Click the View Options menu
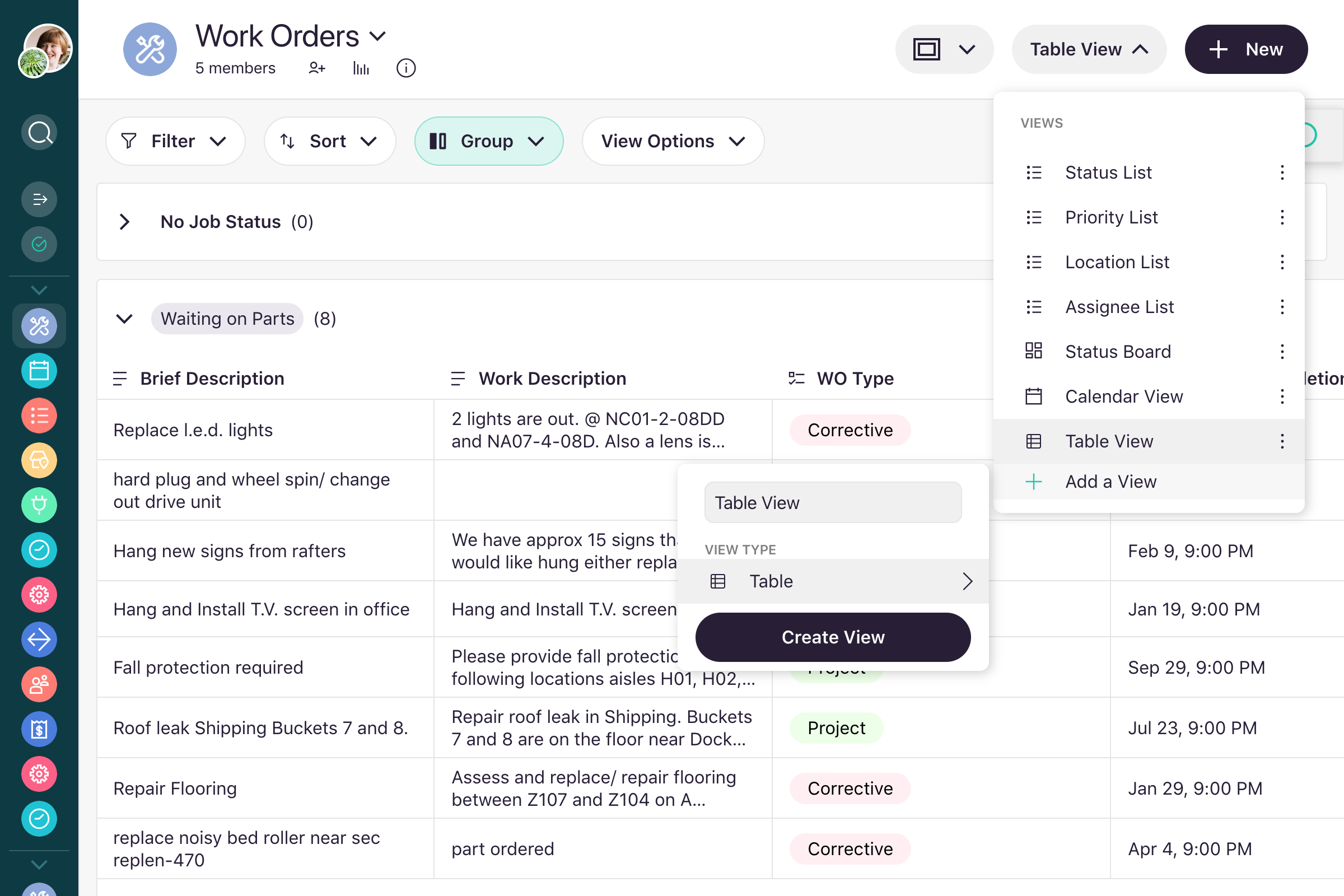This screenshot has width=1344, height=896. (x=673, y=140)
